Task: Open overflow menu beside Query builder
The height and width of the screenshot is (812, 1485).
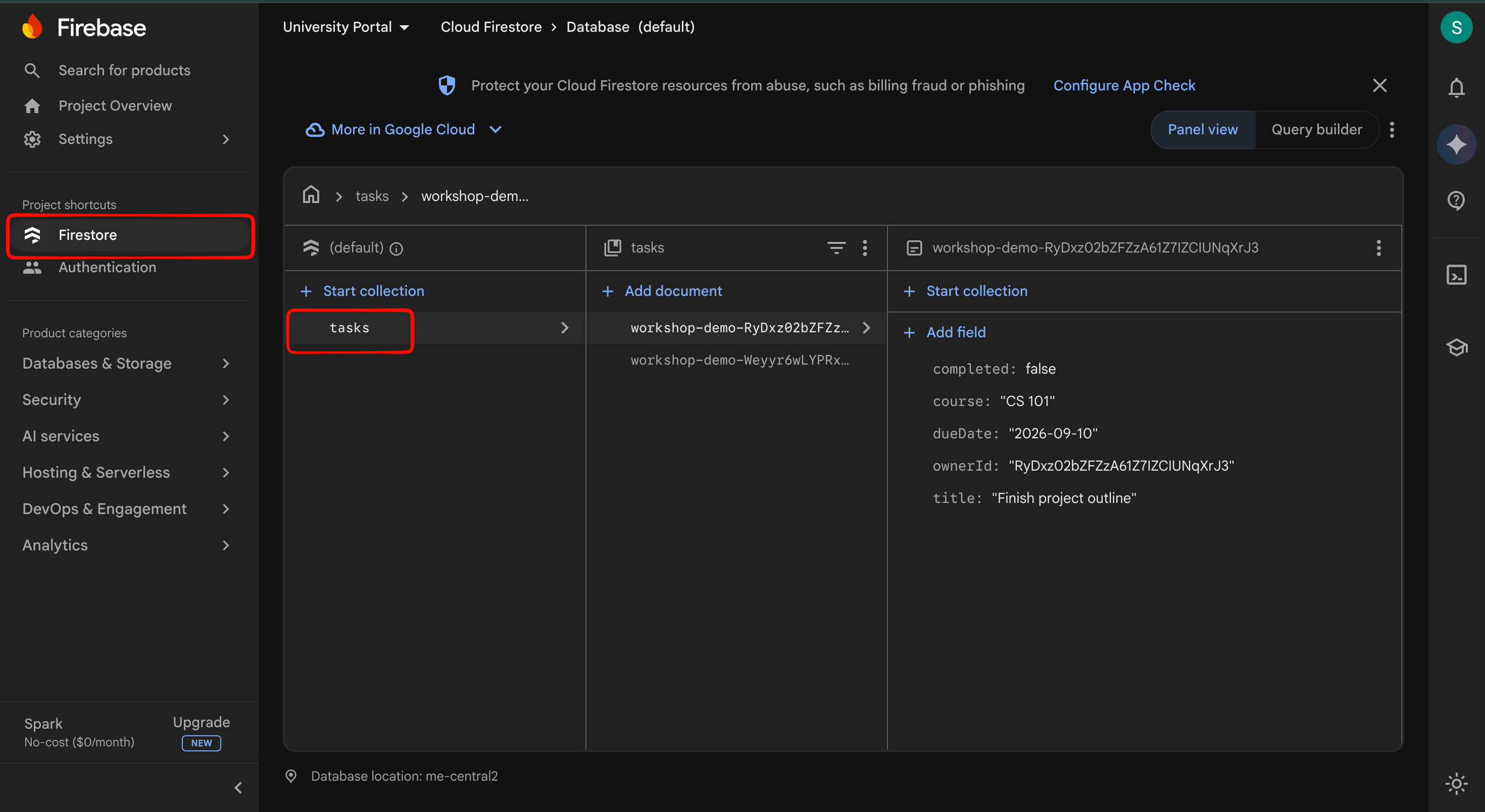Action: pyautogui.click(x=1392, y=130)
